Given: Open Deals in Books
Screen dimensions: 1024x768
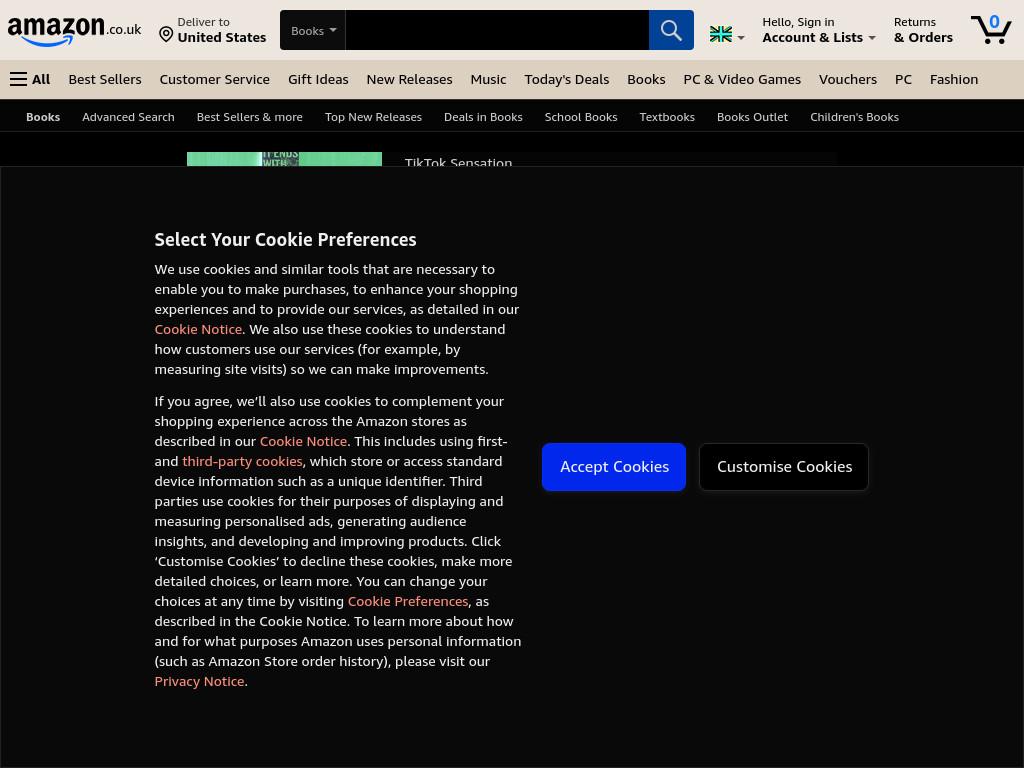Looking at the screenshot, I should [x=483, y=117].
